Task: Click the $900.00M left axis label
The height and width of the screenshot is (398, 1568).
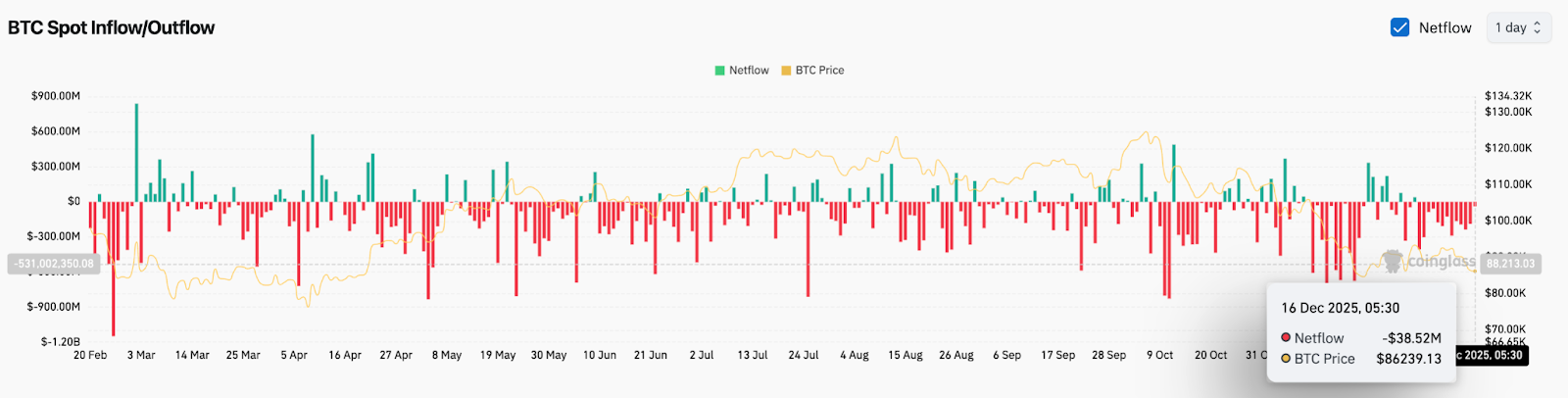Action: (56, 96)
